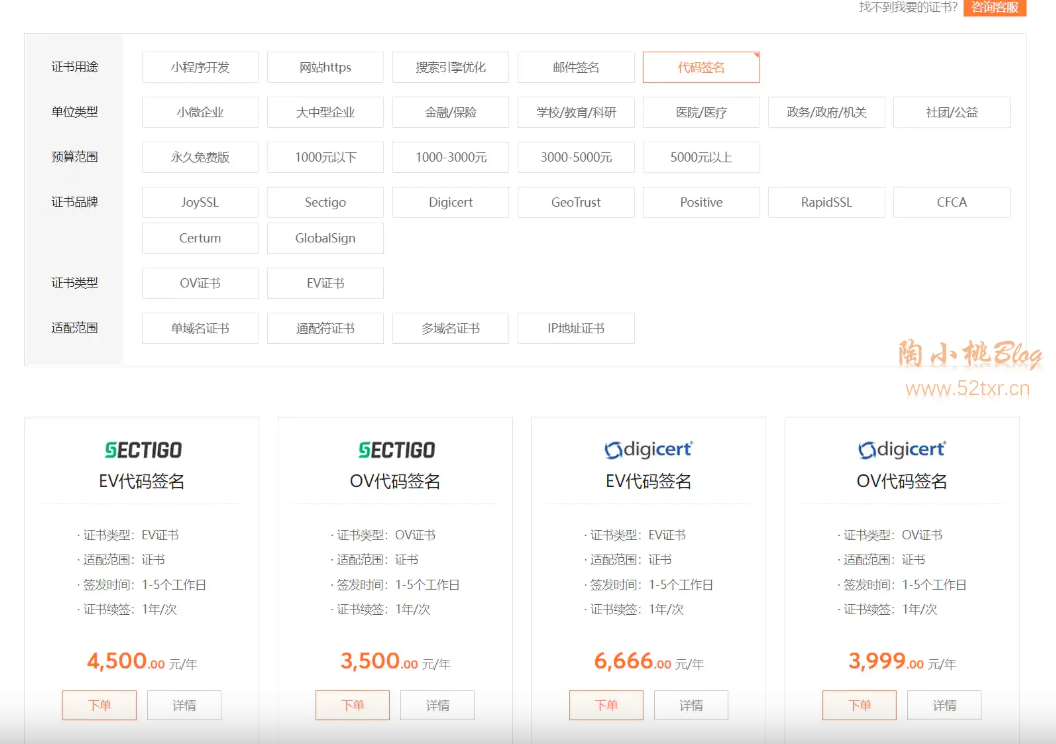1056x744 pixels.
Task: Click the 证书品牌 row label
Action: click(75, 202)
